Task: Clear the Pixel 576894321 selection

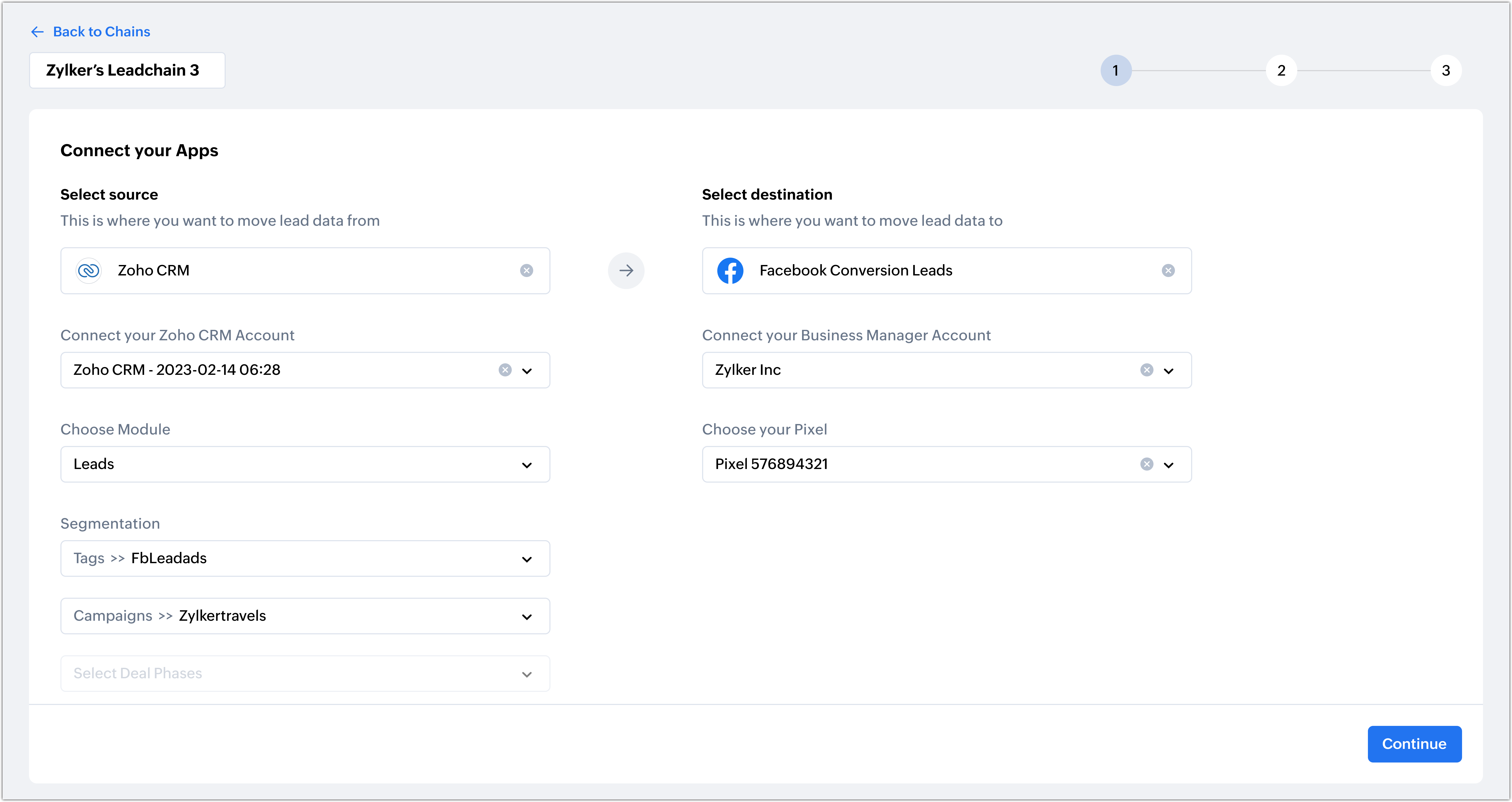Action: pyautogui.click(x=1146, y=464)
